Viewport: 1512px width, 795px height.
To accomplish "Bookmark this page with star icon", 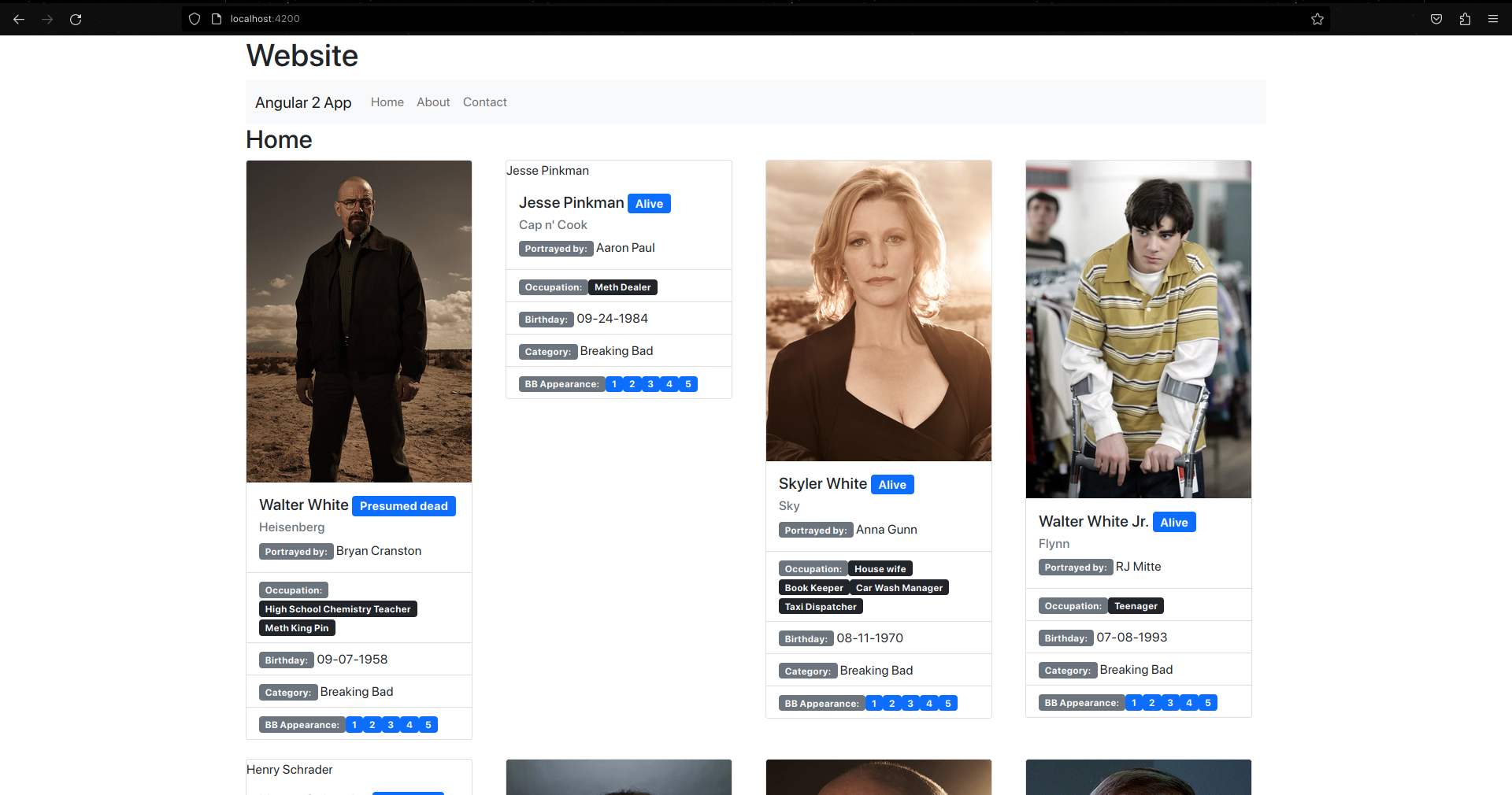I will click(x=1317, y=19).
